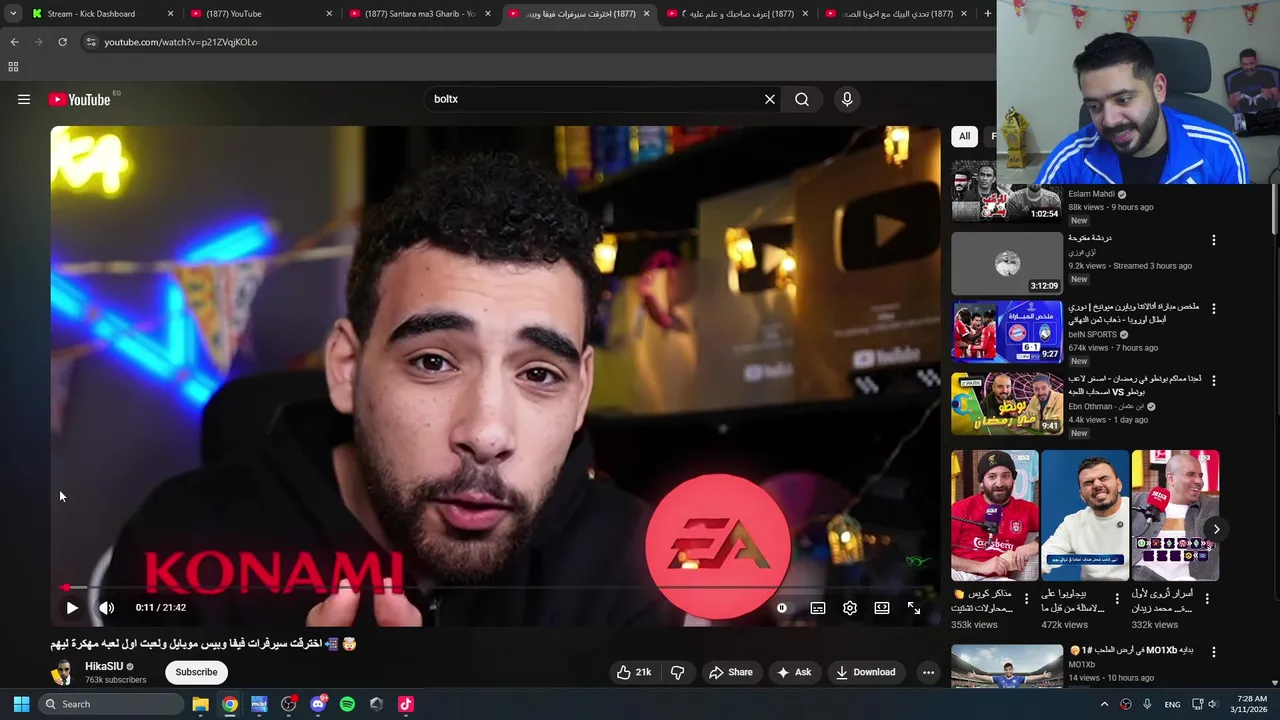Mute the video using volume icon

107,607
